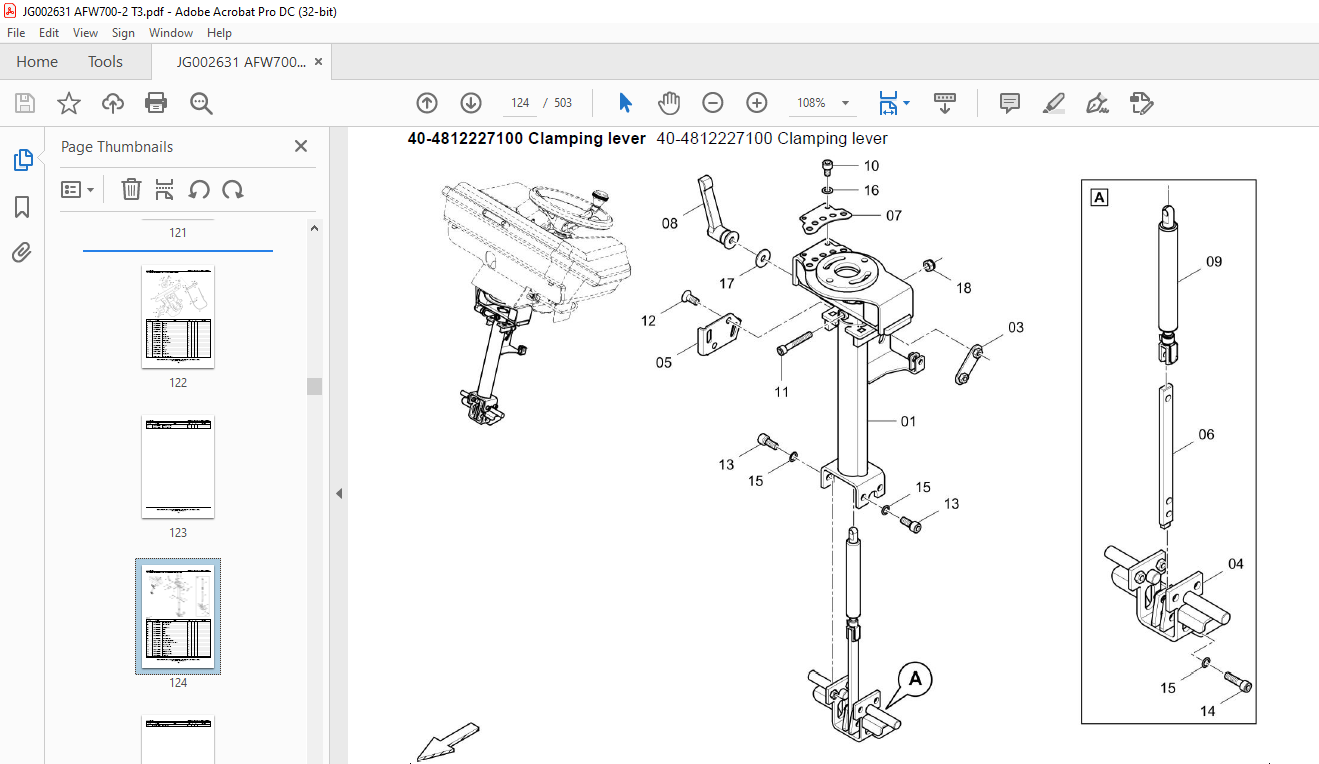Open the Sign menu
The image size is (1319, 764).
[123, 33]
